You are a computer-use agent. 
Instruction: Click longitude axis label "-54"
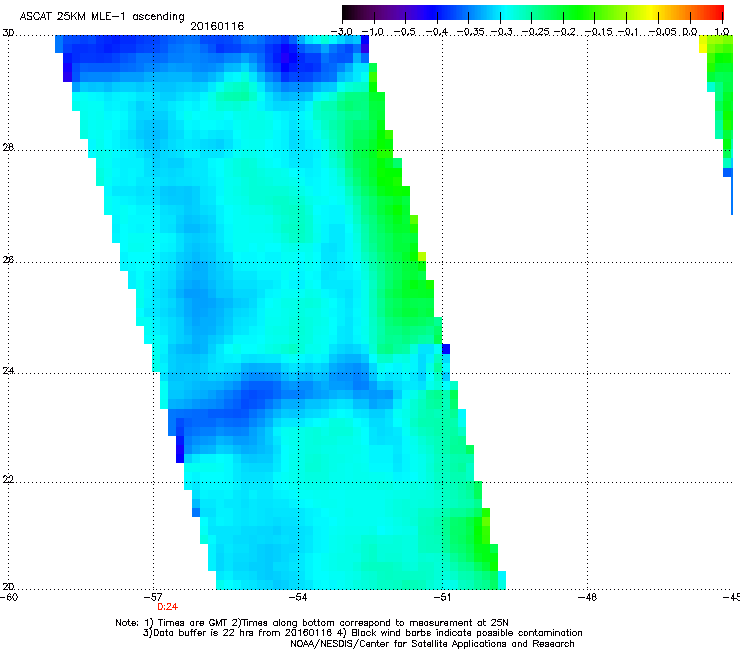click(x=298, y=598)
